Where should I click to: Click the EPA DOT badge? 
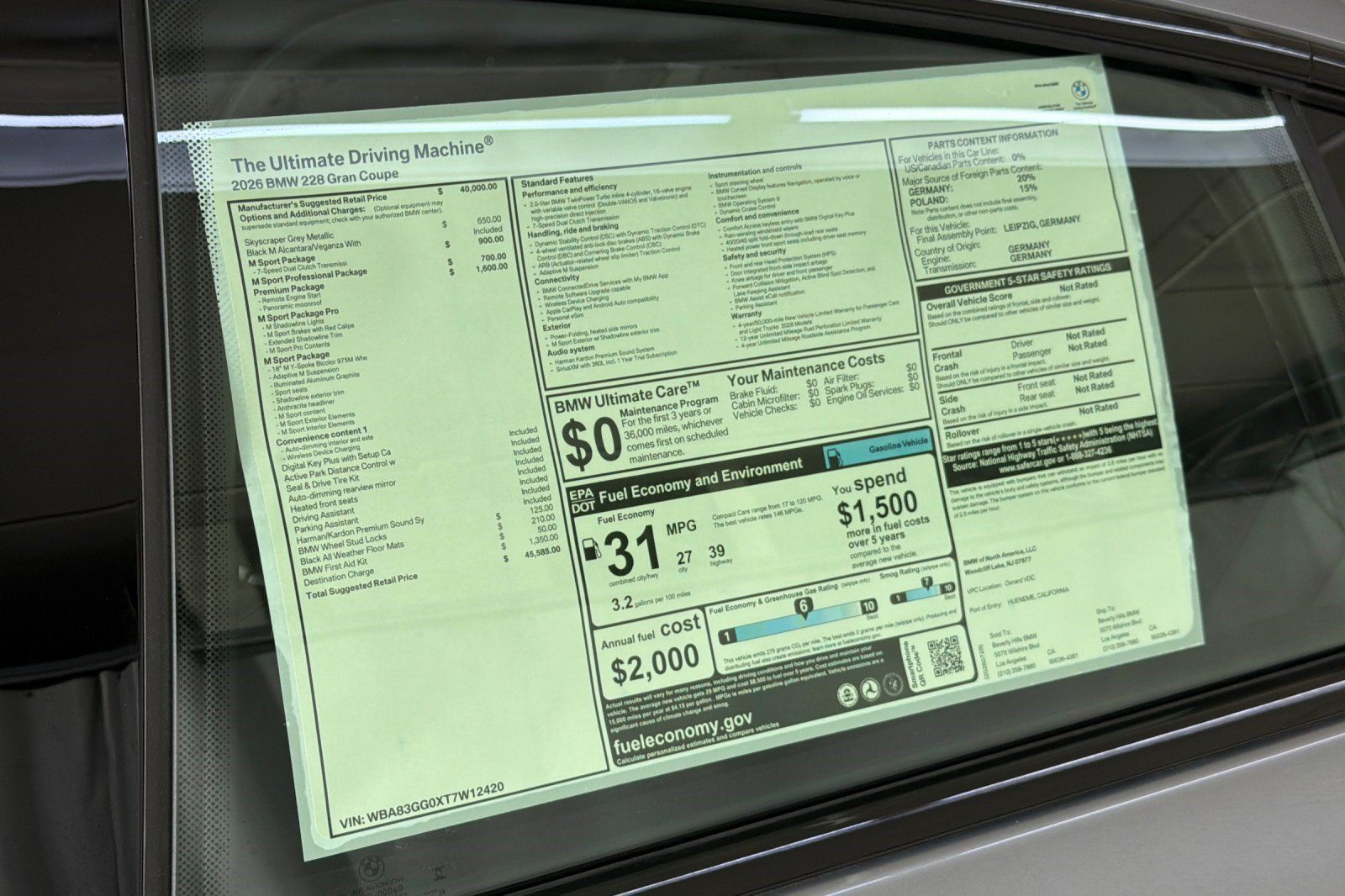[x=581, y=502]
